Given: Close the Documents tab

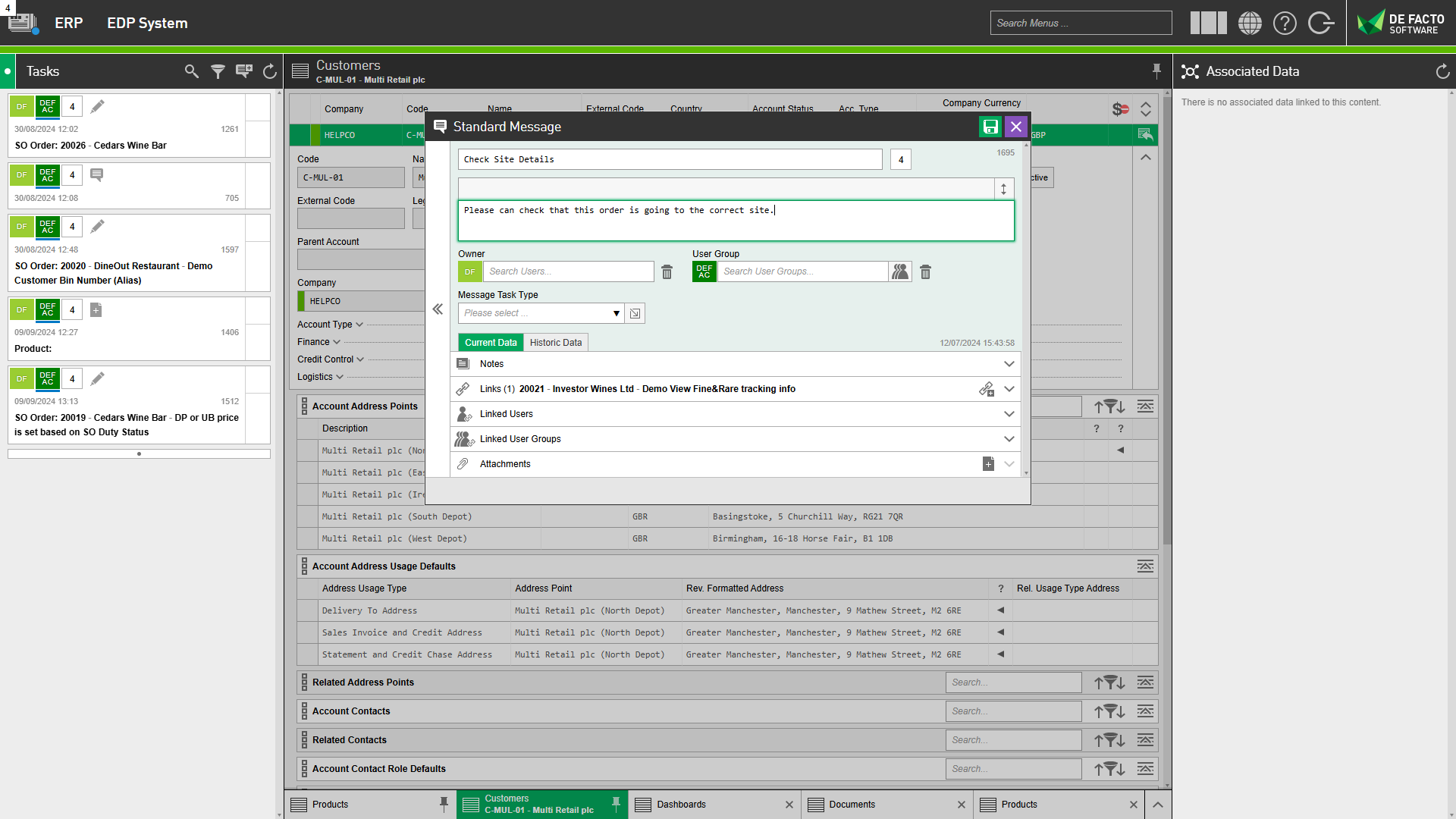Looking at the screenshot, I should point(961,804).
